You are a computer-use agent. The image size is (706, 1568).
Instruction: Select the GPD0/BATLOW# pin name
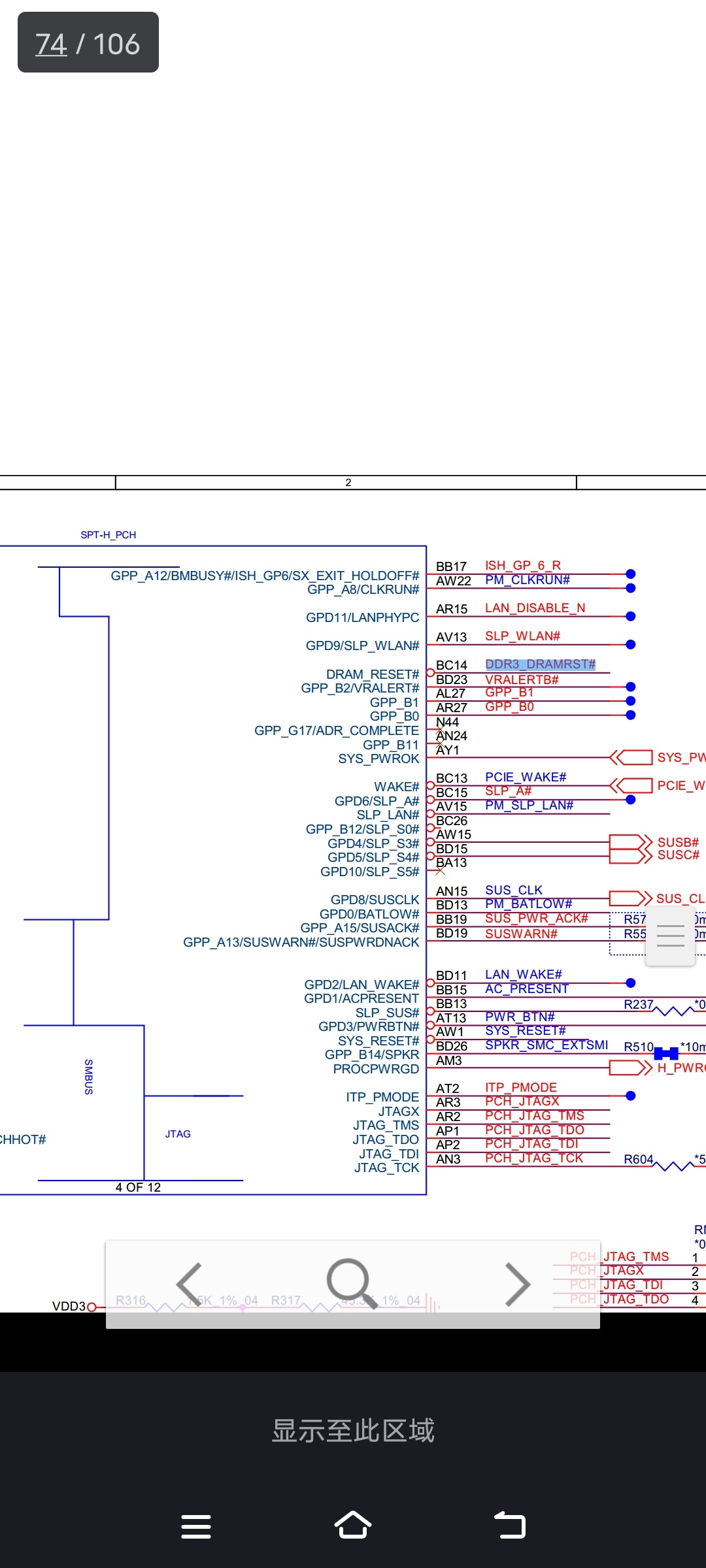pyautogui.click(x=369, y=914)
